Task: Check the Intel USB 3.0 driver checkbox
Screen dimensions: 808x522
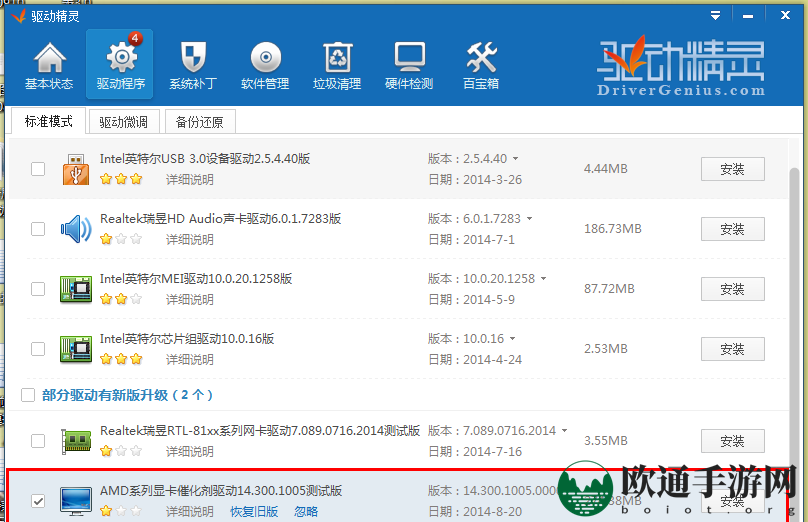Action: click(38, 169)
